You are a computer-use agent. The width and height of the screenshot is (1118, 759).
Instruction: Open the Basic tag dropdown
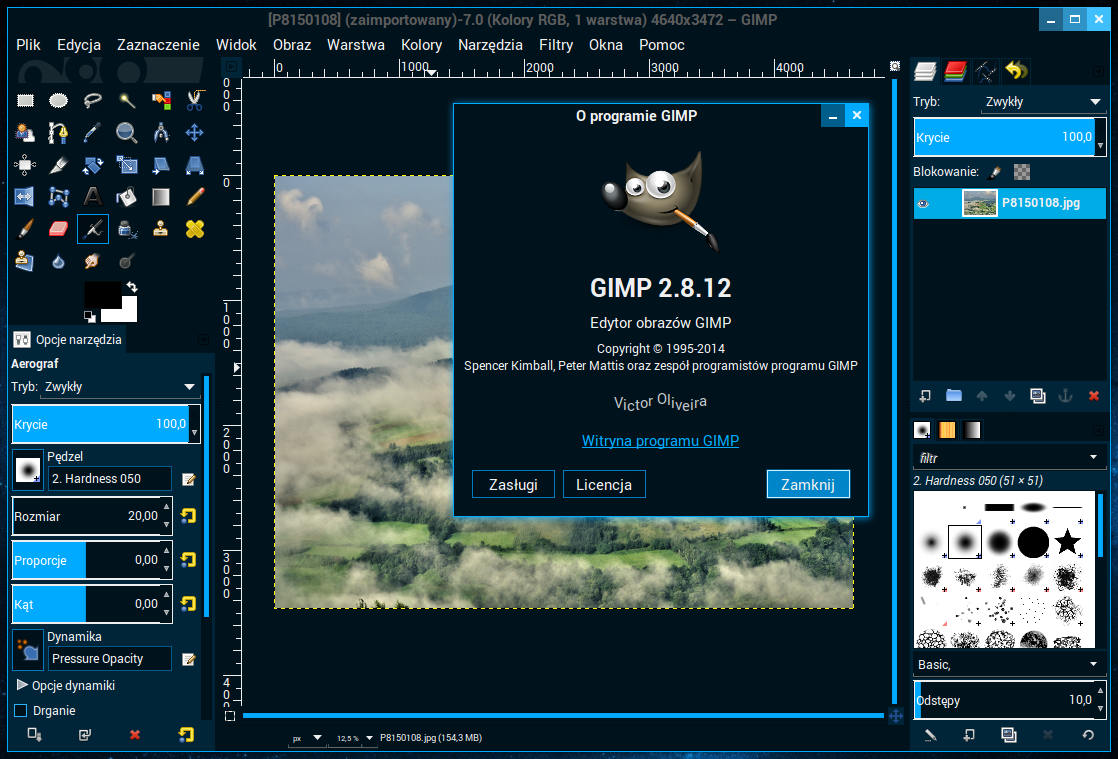click(x=1008, y=664)
